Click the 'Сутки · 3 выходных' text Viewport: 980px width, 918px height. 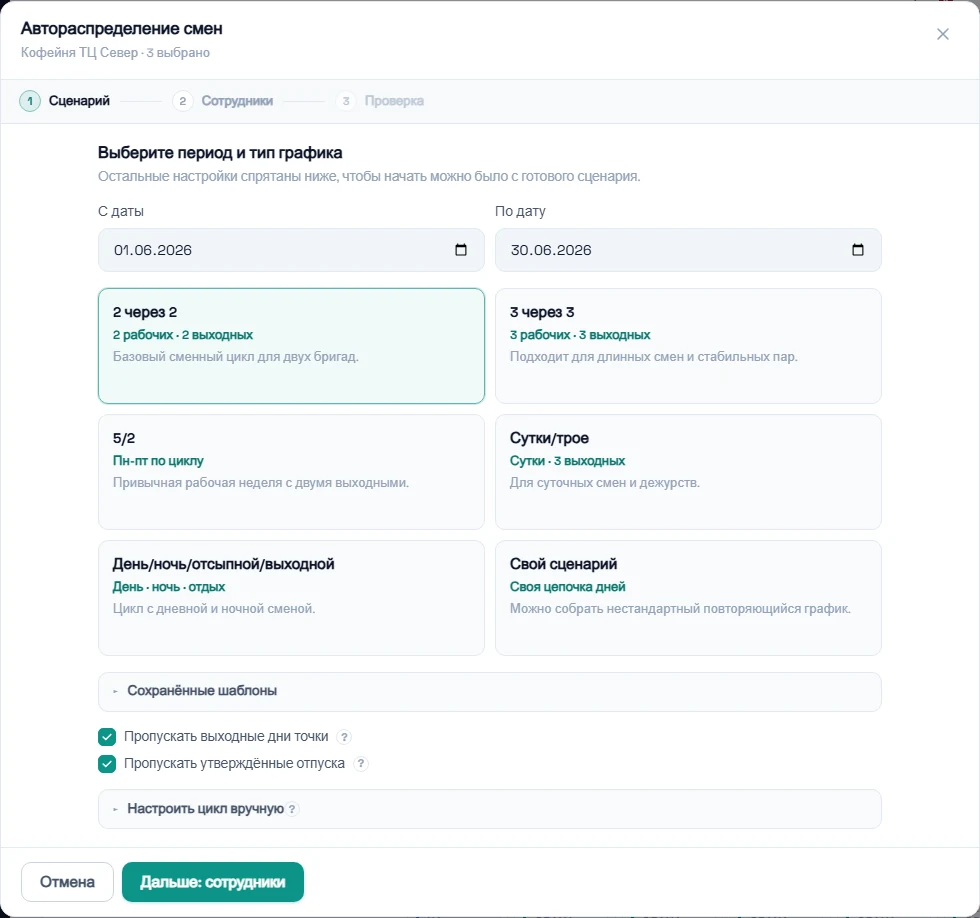click(x=568, y=461)
